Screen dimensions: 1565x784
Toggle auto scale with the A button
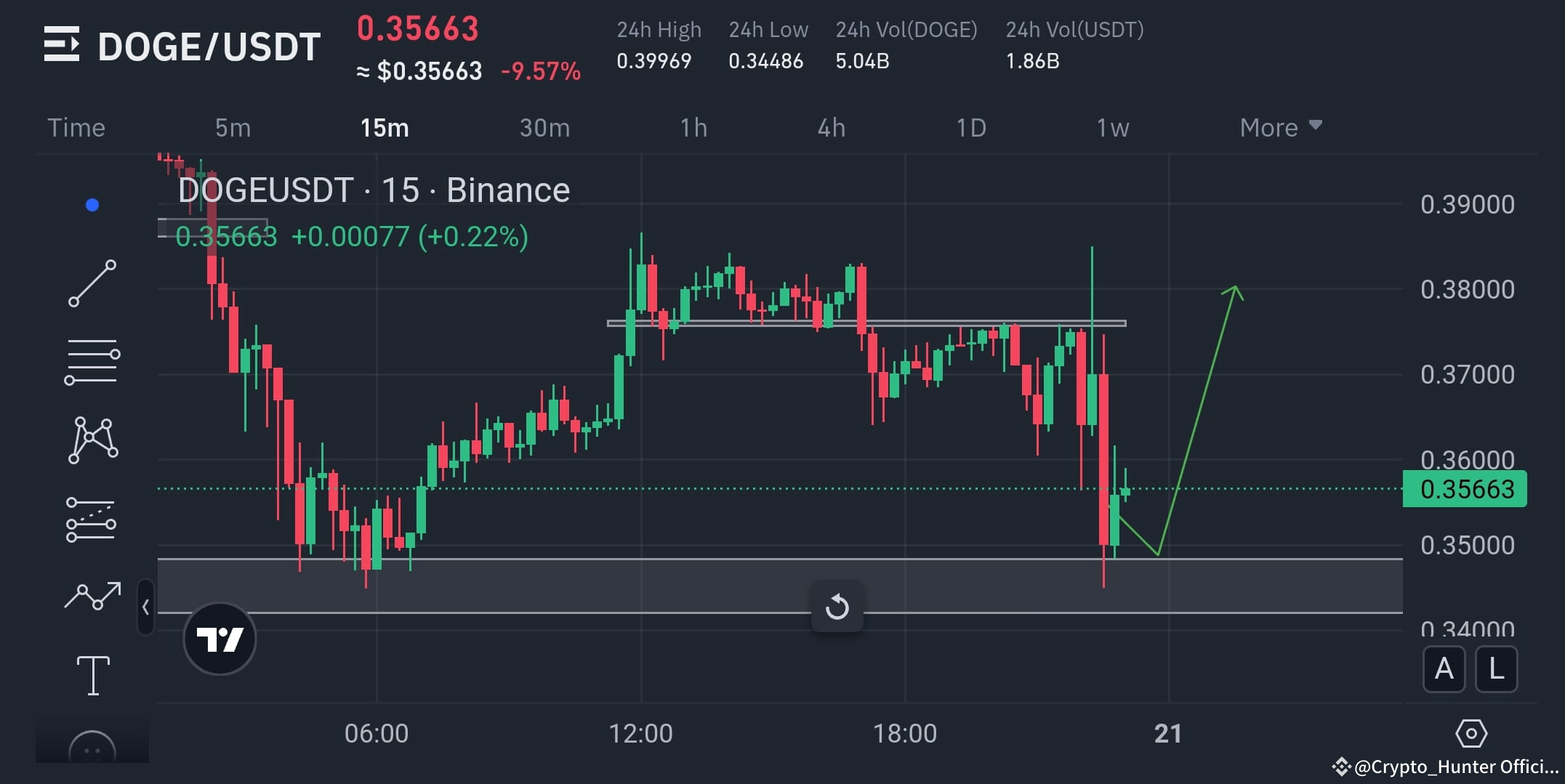point(1444,670)
